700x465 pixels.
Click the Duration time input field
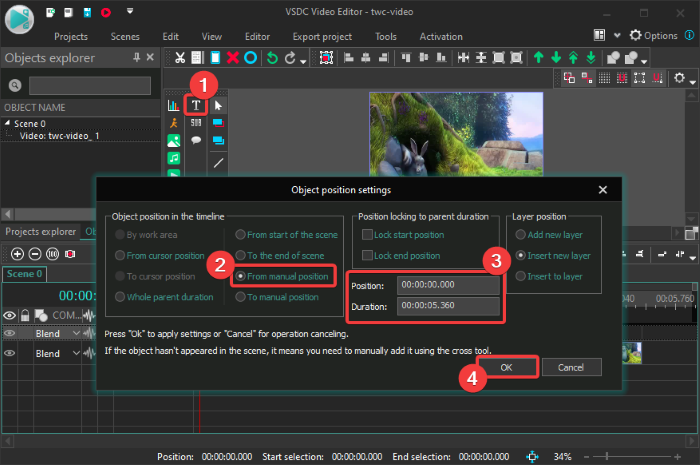(447, 307)
